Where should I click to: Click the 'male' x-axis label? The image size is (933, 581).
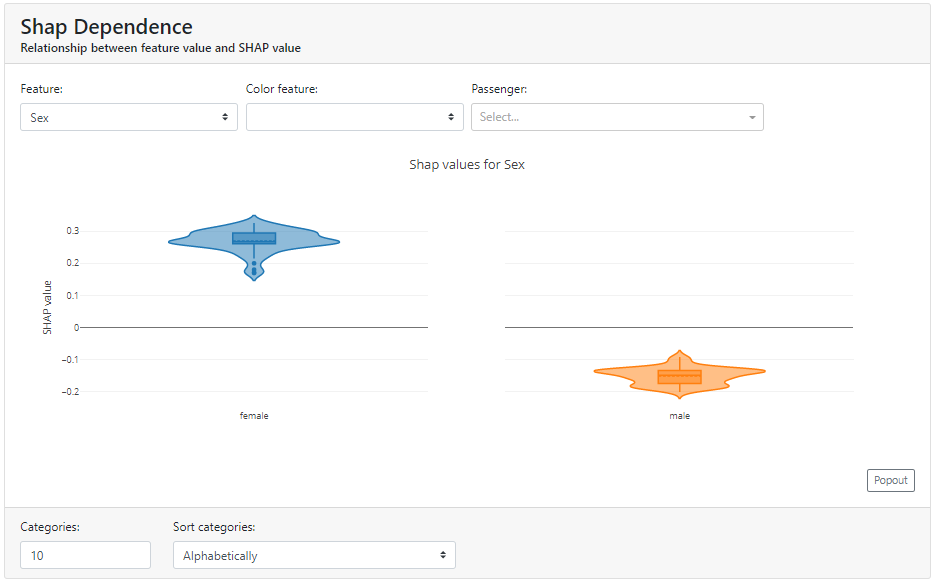[x=679, y=415]
